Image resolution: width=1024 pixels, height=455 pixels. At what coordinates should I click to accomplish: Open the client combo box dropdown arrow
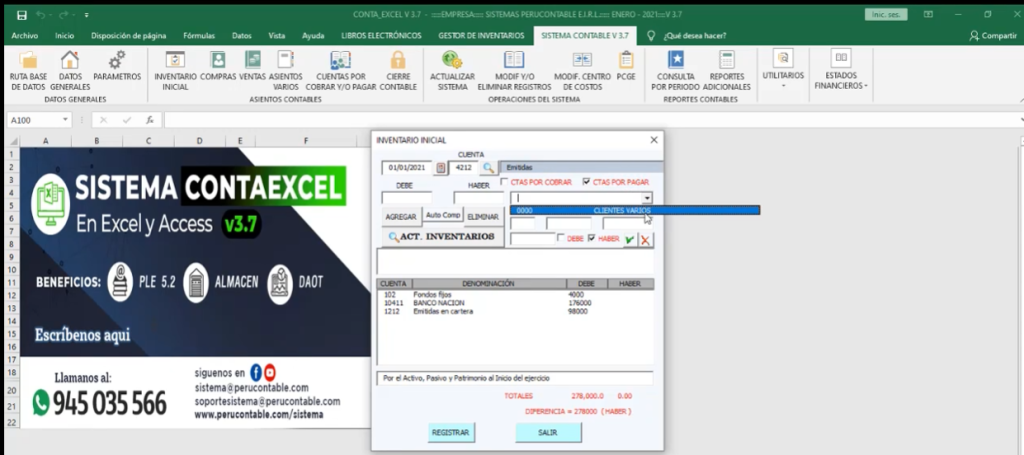coord(647,198)
